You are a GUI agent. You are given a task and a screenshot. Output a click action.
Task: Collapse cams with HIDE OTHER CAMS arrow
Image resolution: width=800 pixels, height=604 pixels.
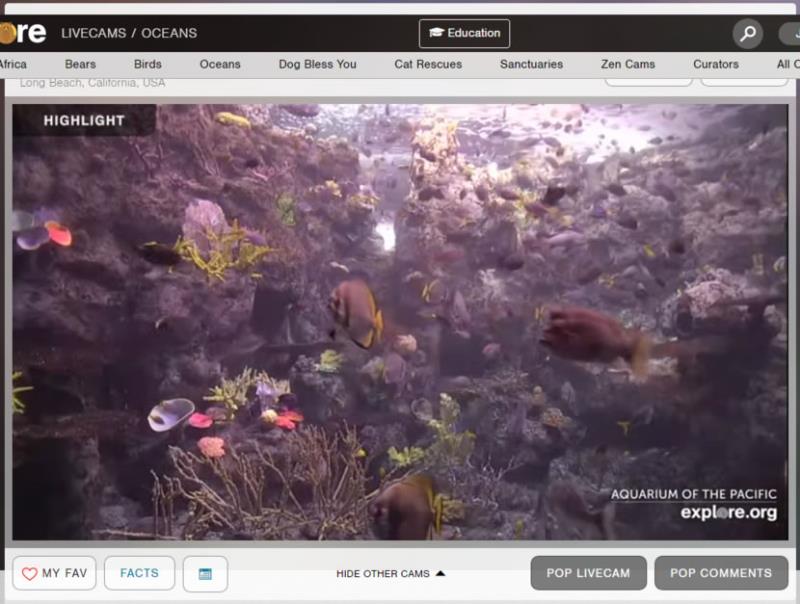coord(441,573)
